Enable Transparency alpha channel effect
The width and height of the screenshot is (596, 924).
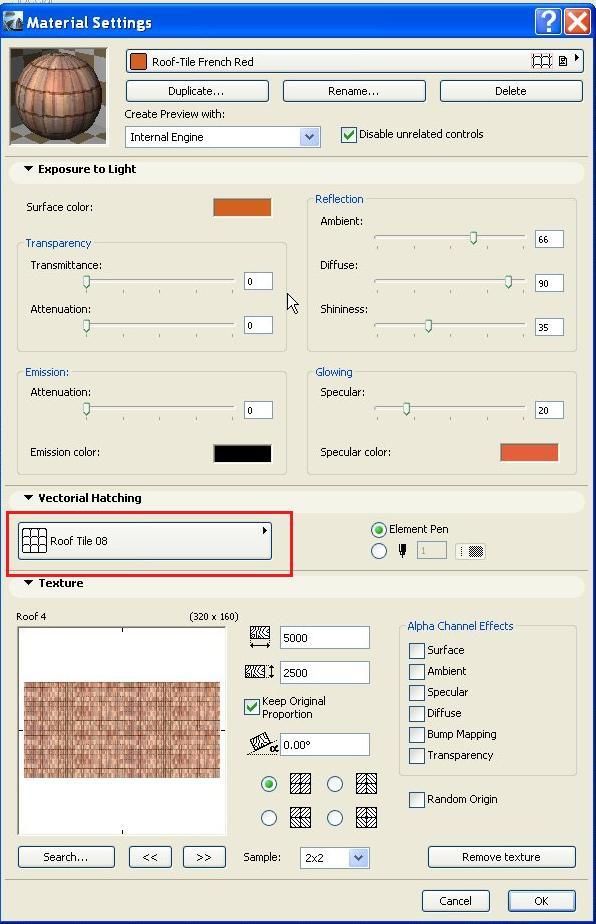[417, 755]
